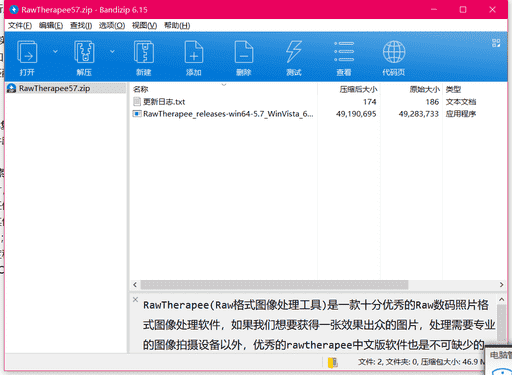512x375 pixels.
Task: Click the Codepage (代码页) globe icon
Action: pyautogui.click(x=394, y=52)
